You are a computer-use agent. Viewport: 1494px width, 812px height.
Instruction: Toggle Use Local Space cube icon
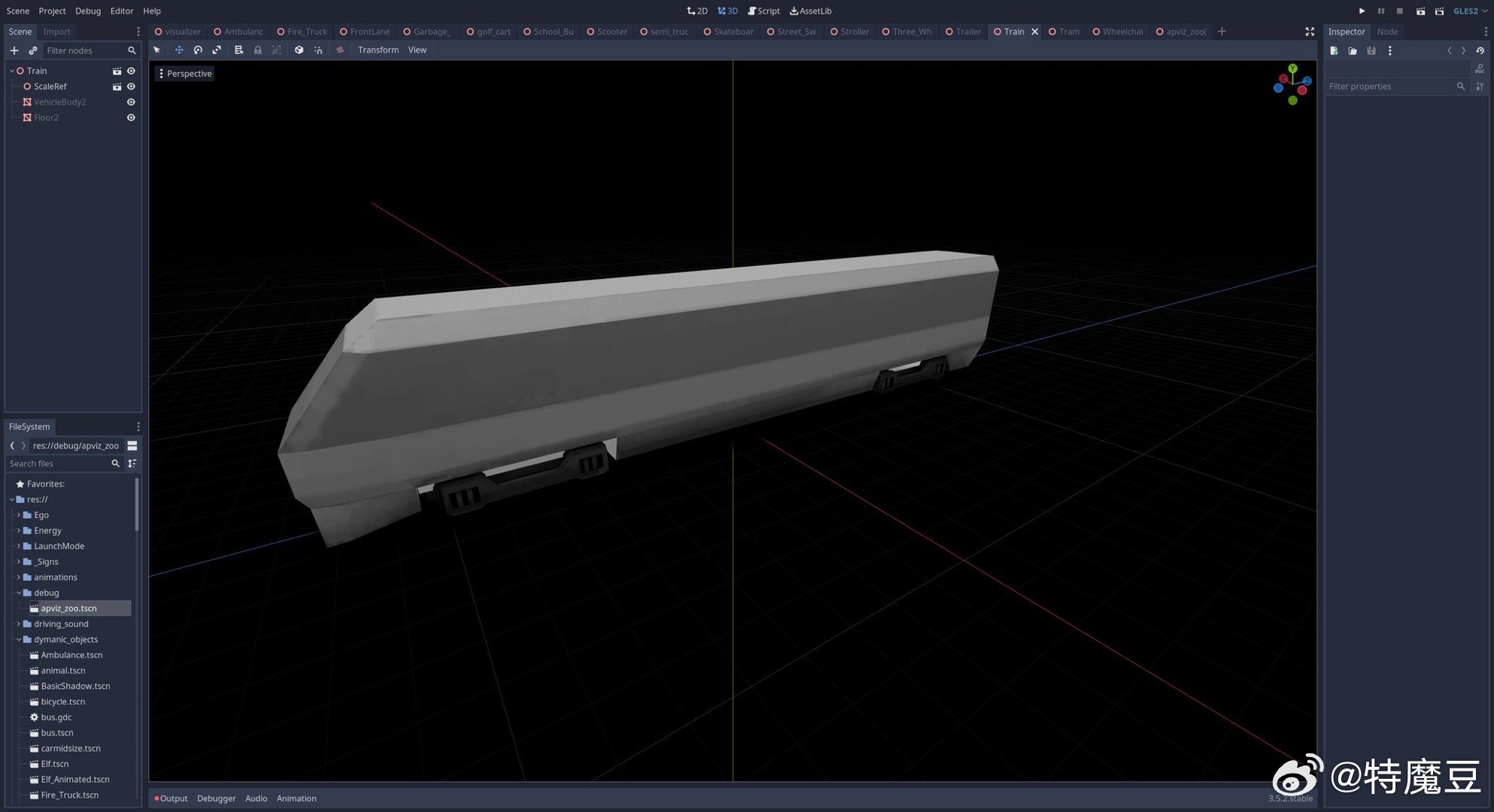click(x=299, y=50)
